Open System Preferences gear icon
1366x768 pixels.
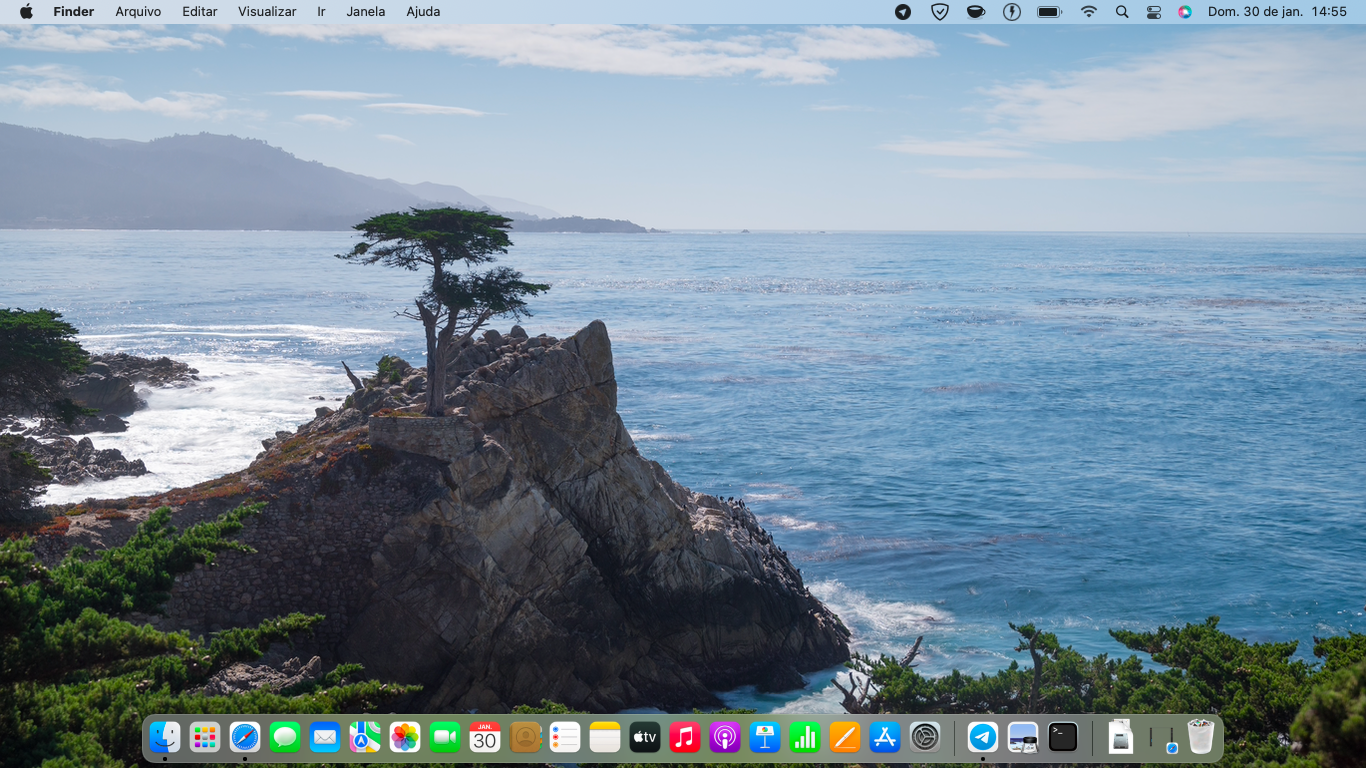(x=925, y=738)
